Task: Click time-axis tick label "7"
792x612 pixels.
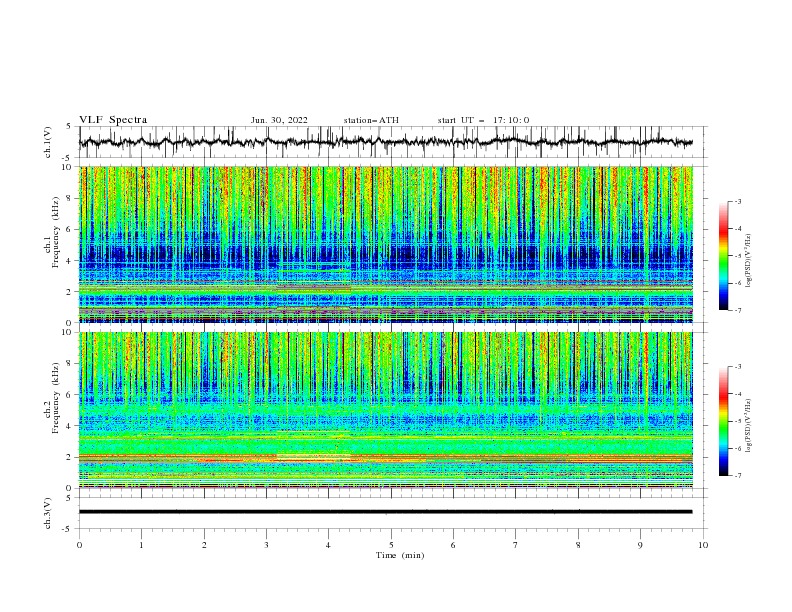Action: click(x=516, y=545)
